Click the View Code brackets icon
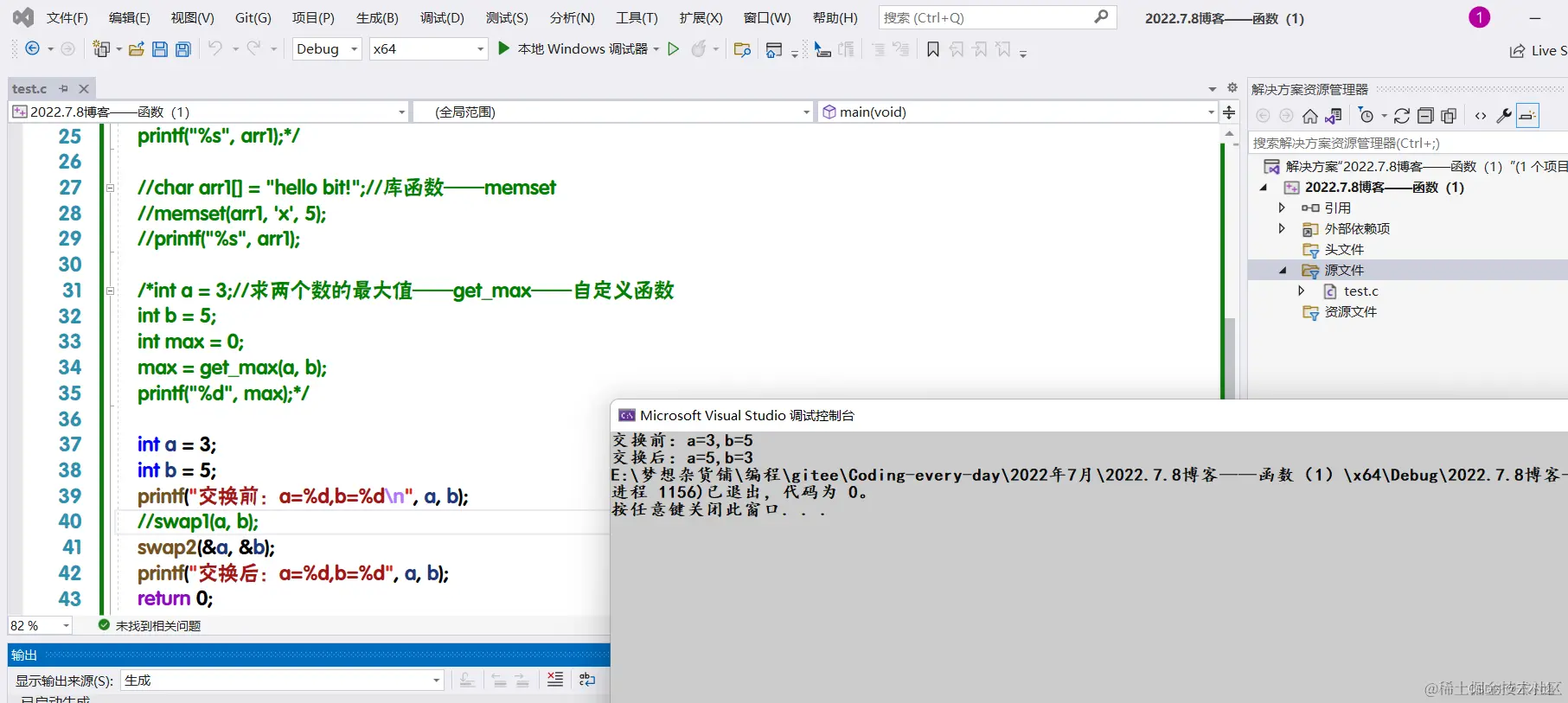1568x703 pixels. pos(1481,116)
